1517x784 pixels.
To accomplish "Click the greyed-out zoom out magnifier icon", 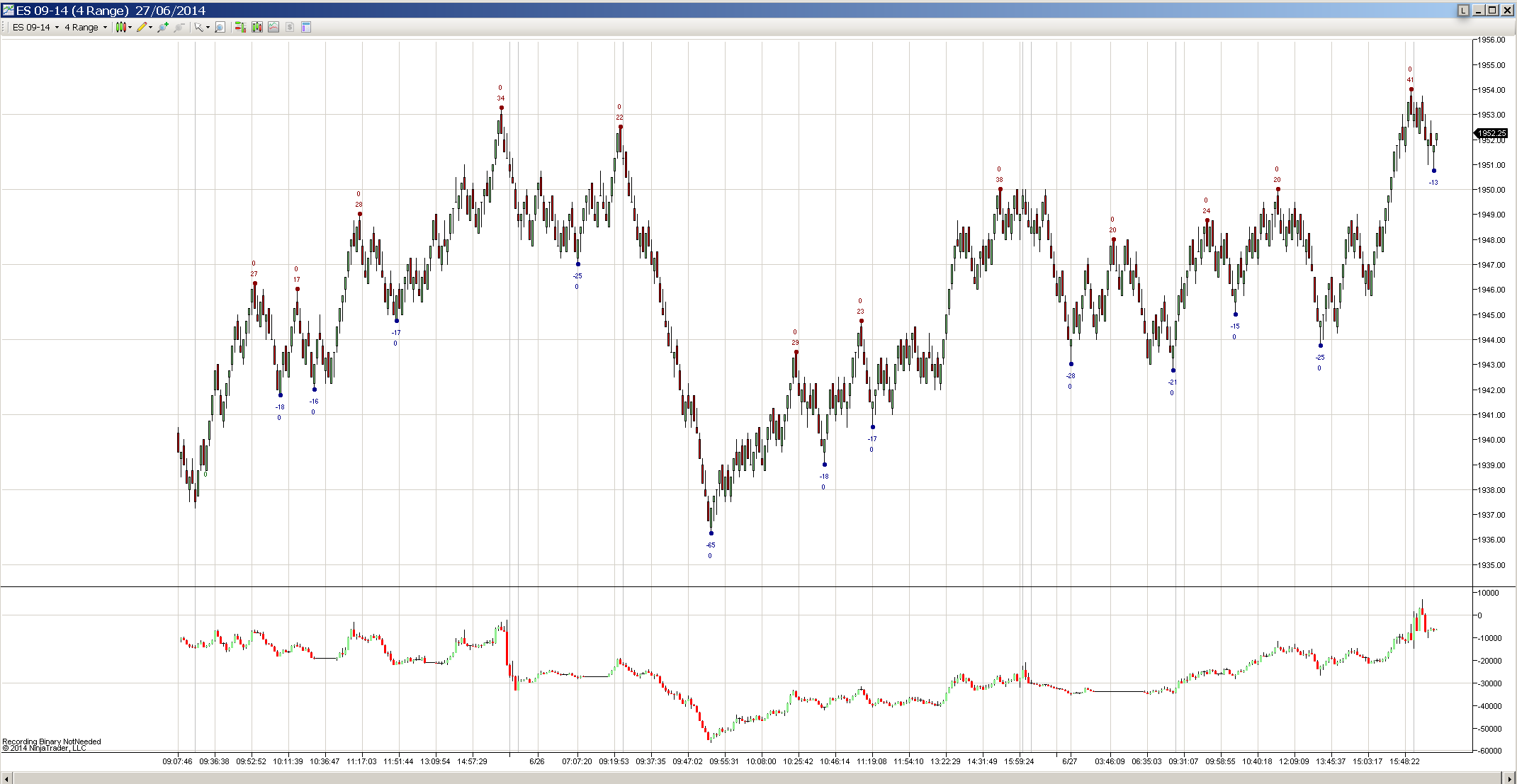I will click(179, 27).
